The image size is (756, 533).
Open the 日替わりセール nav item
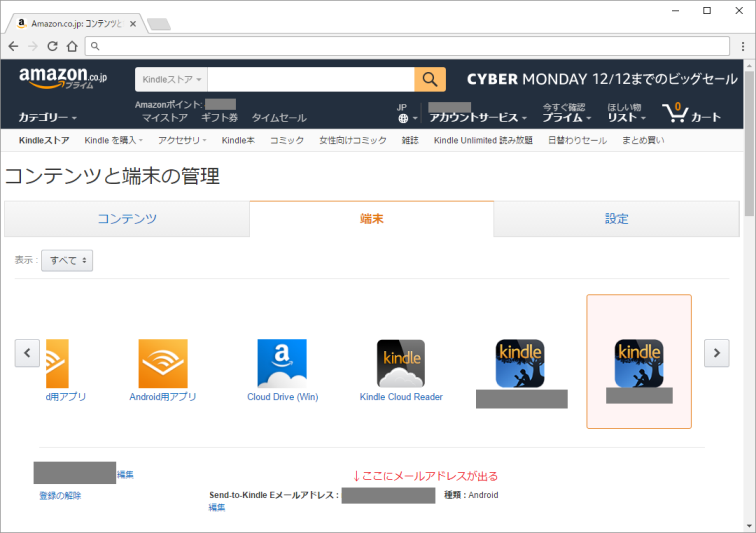pyautogui.click(x=577, y=140)
